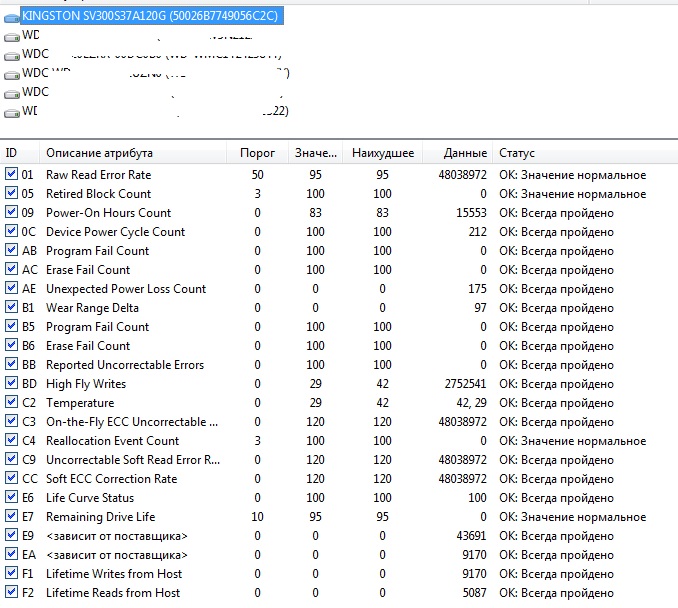This screenshot has height=608, width=678.
Task: Click Uncorrectable Soft Read Error attribute
Action: coord(133,460)
